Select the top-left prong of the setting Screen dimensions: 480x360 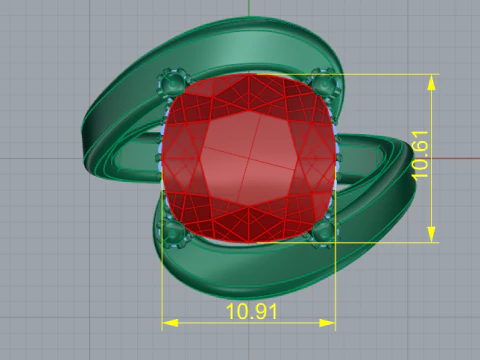(x=172, y=83)
